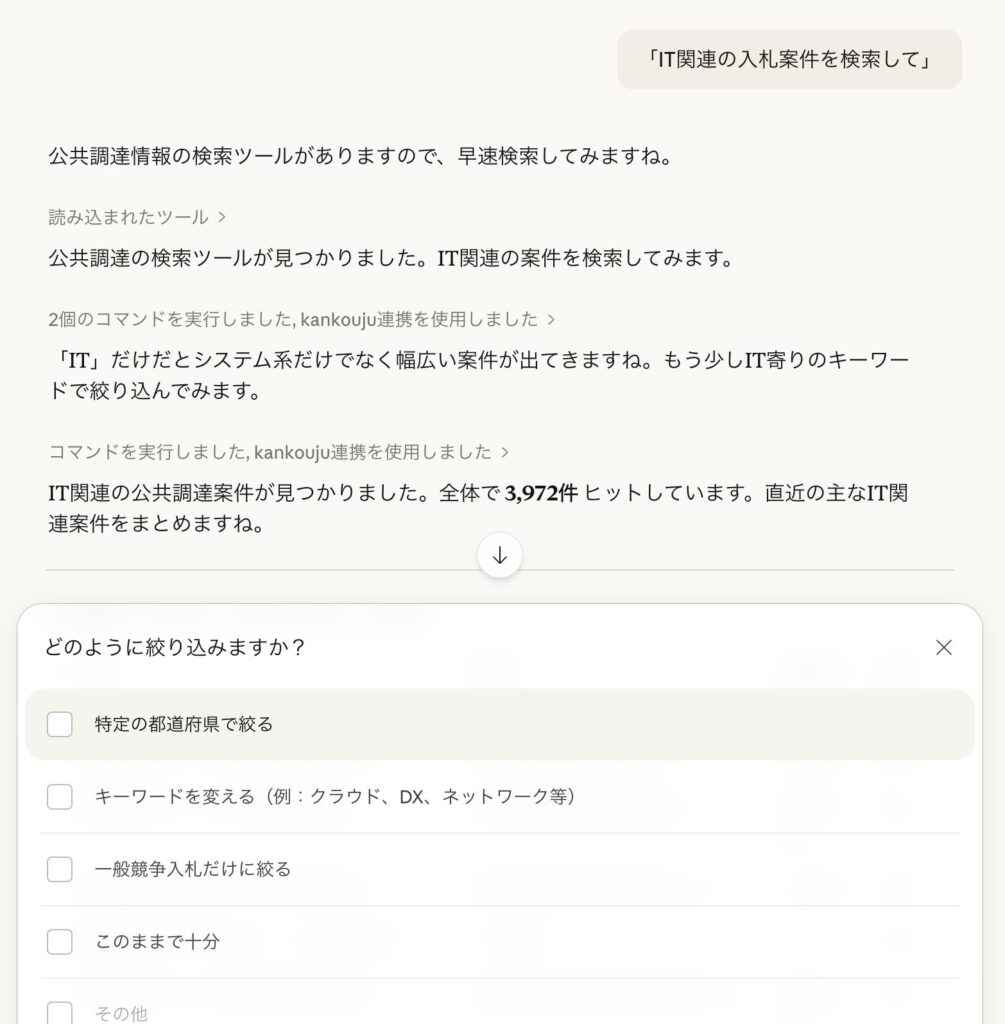The height and width of the screenshot is (1024, 1005).
Task: Click the chevron after 2個のコマンドを実行しました line
Action: coord(551,320)
